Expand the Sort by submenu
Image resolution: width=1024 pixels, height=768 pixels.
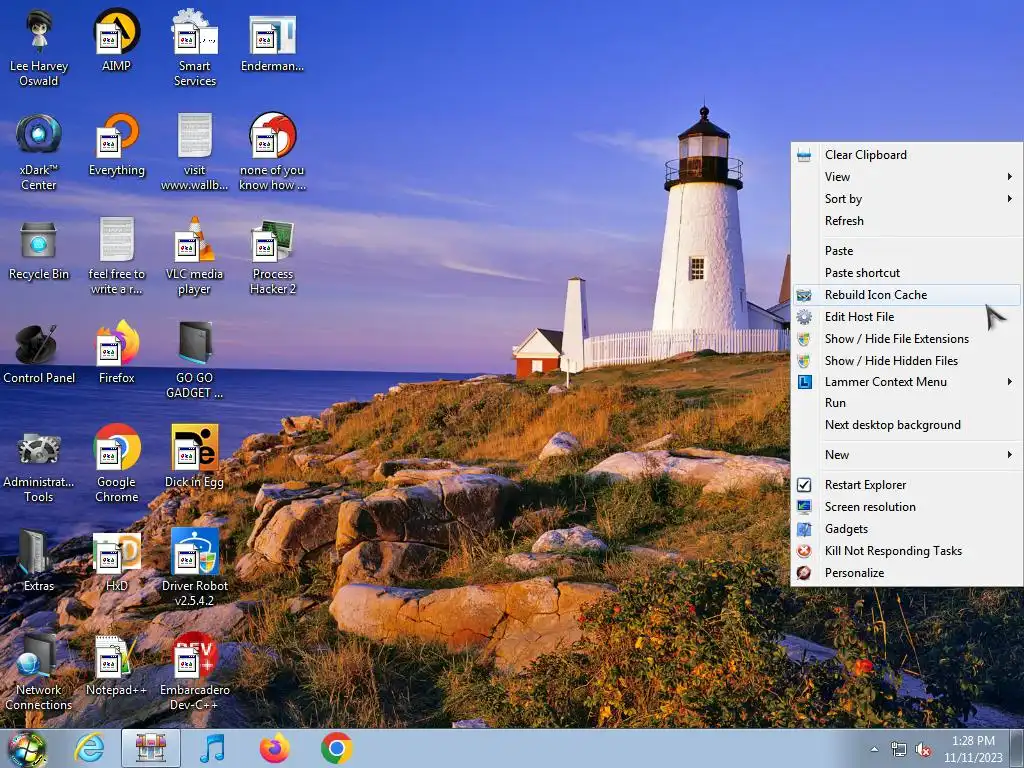click(907, 199)
